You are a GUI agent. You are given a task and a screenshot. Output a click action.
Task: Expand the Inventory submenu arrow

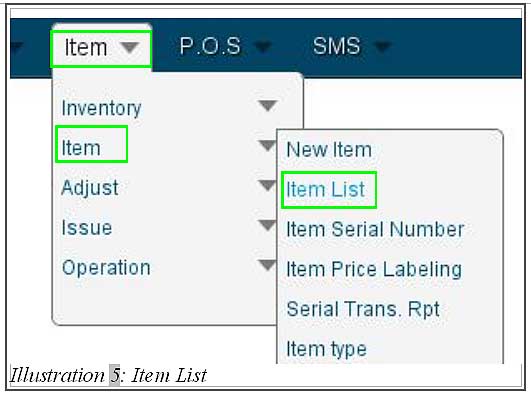pyautogui.click(x=268, y=105)
